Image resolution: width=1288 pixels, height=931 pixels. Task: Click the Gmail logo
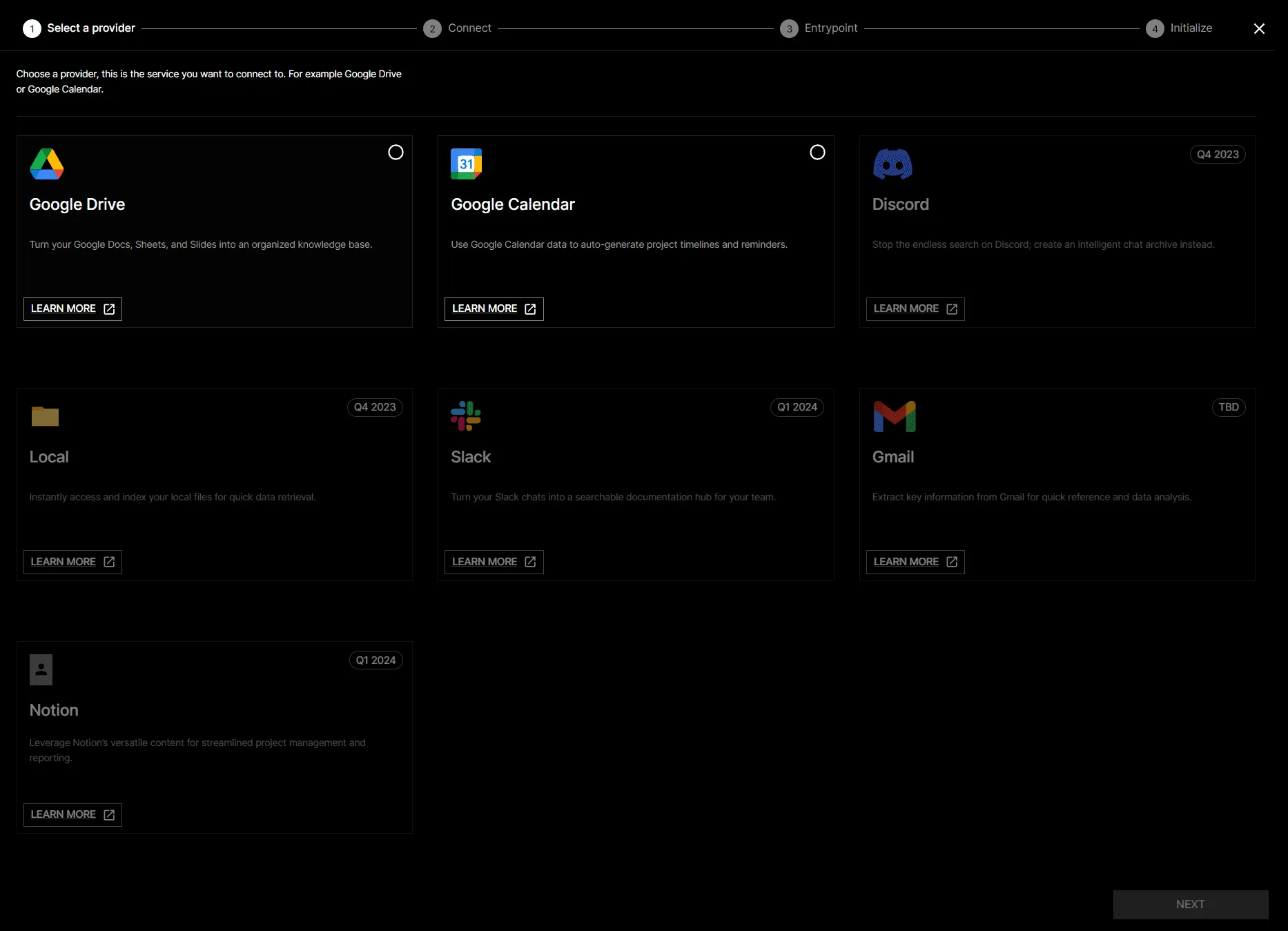point(894,416)
